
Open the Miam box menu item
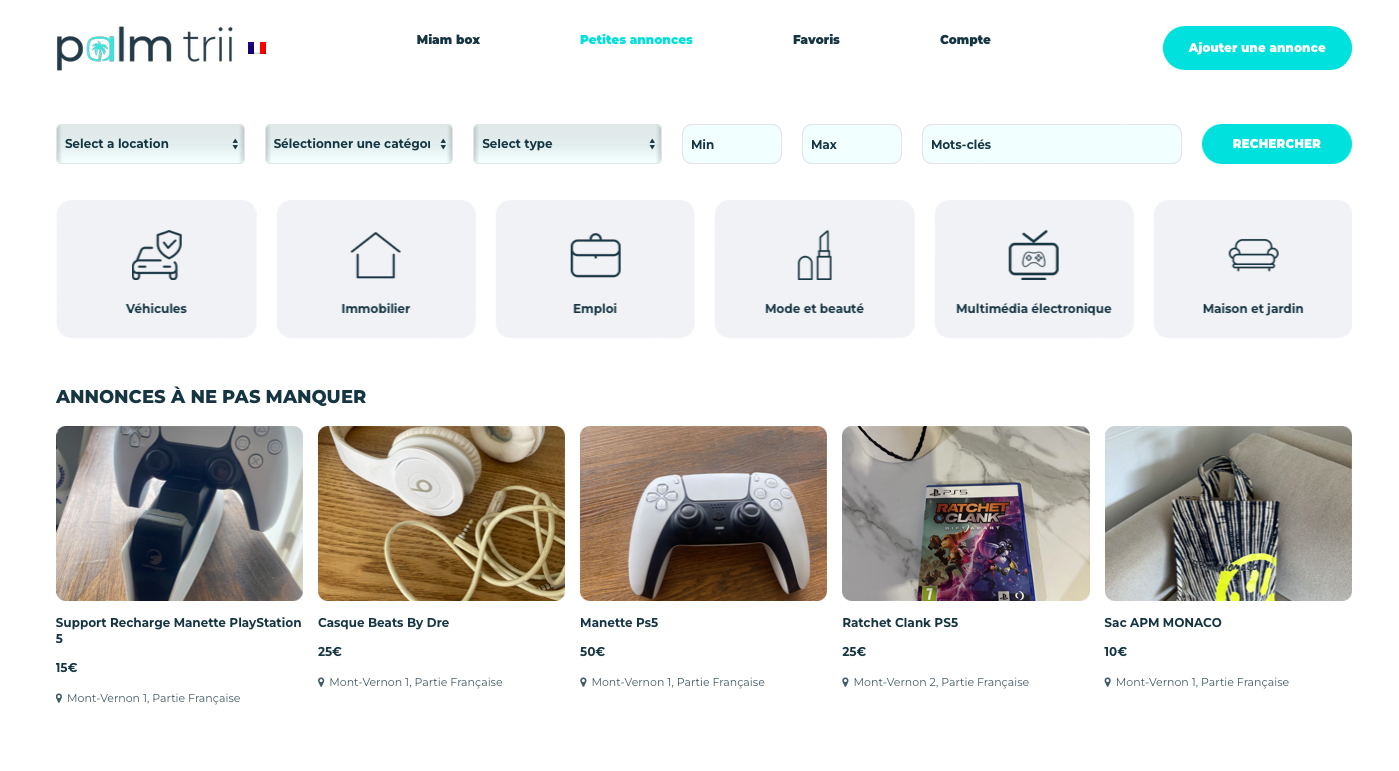448,40
